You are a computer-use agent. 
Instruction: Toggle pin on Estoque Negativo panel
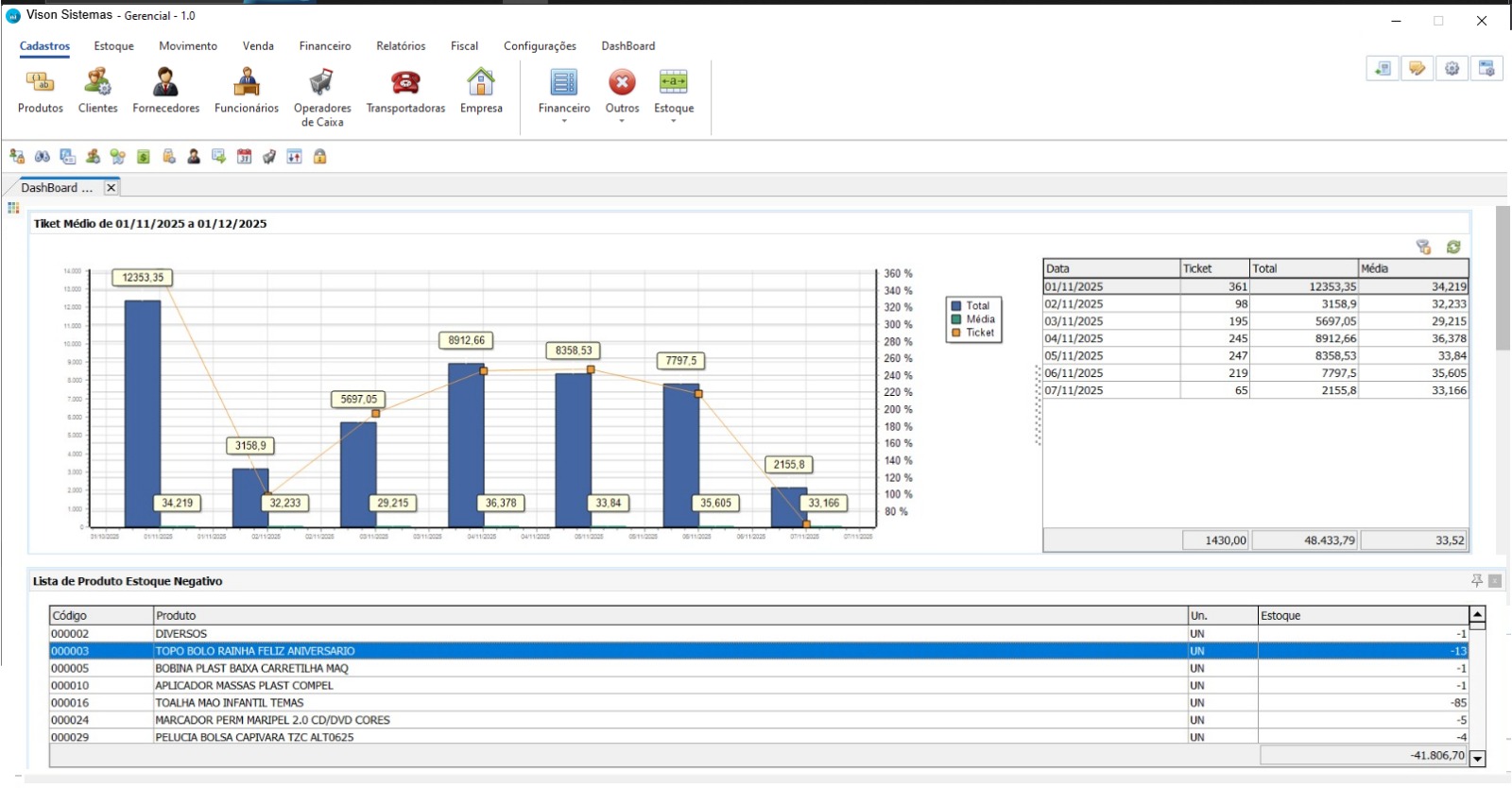click(1477, 581)
